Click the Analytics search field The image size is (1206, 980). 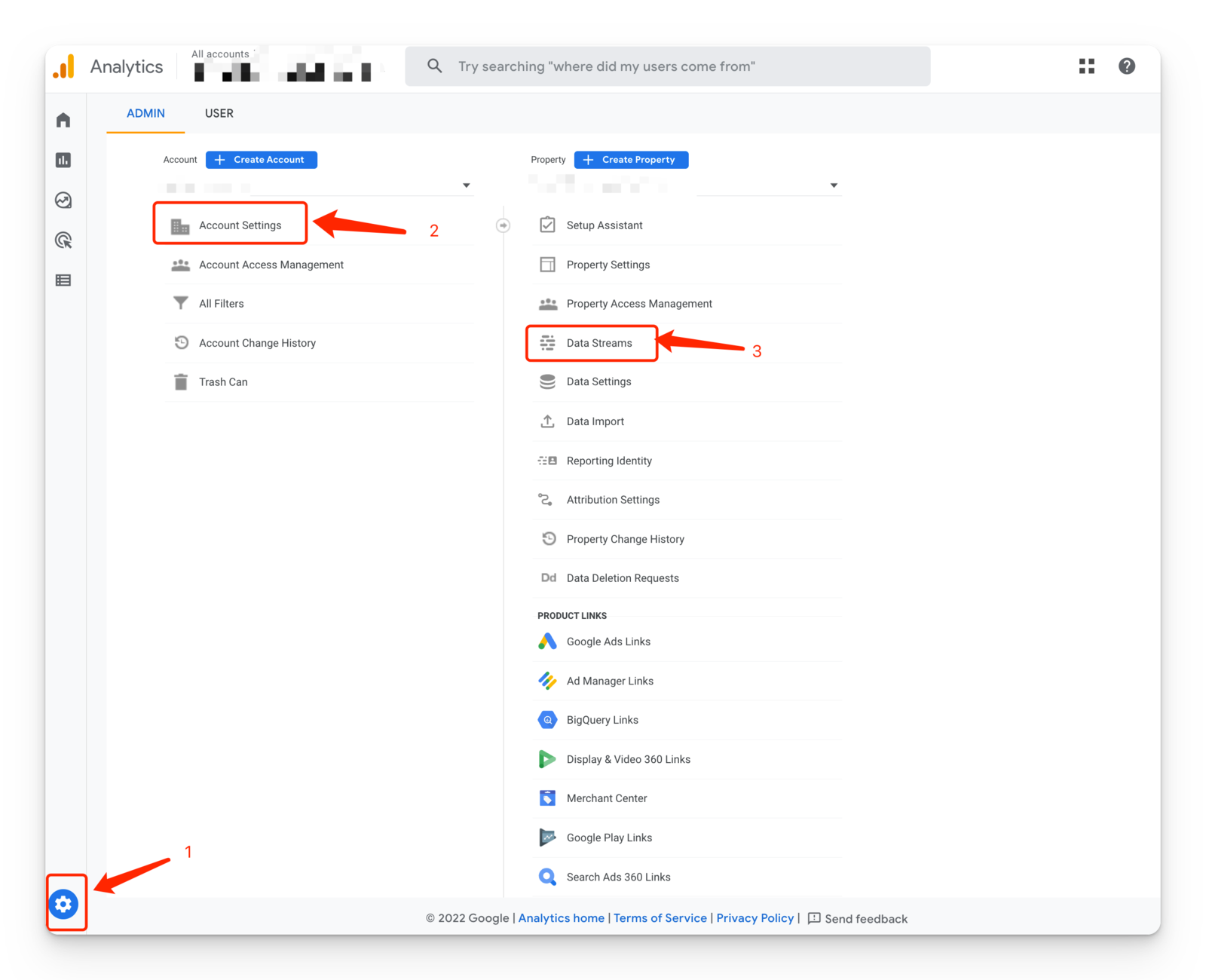click(667, 66)
